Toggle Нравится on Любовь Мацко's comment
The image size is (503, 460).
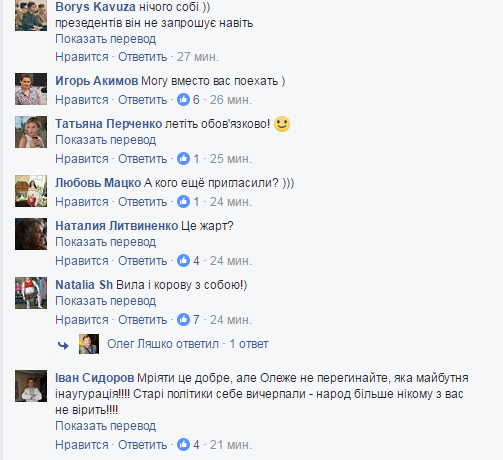pyautogui.click(x=82, y=202)
